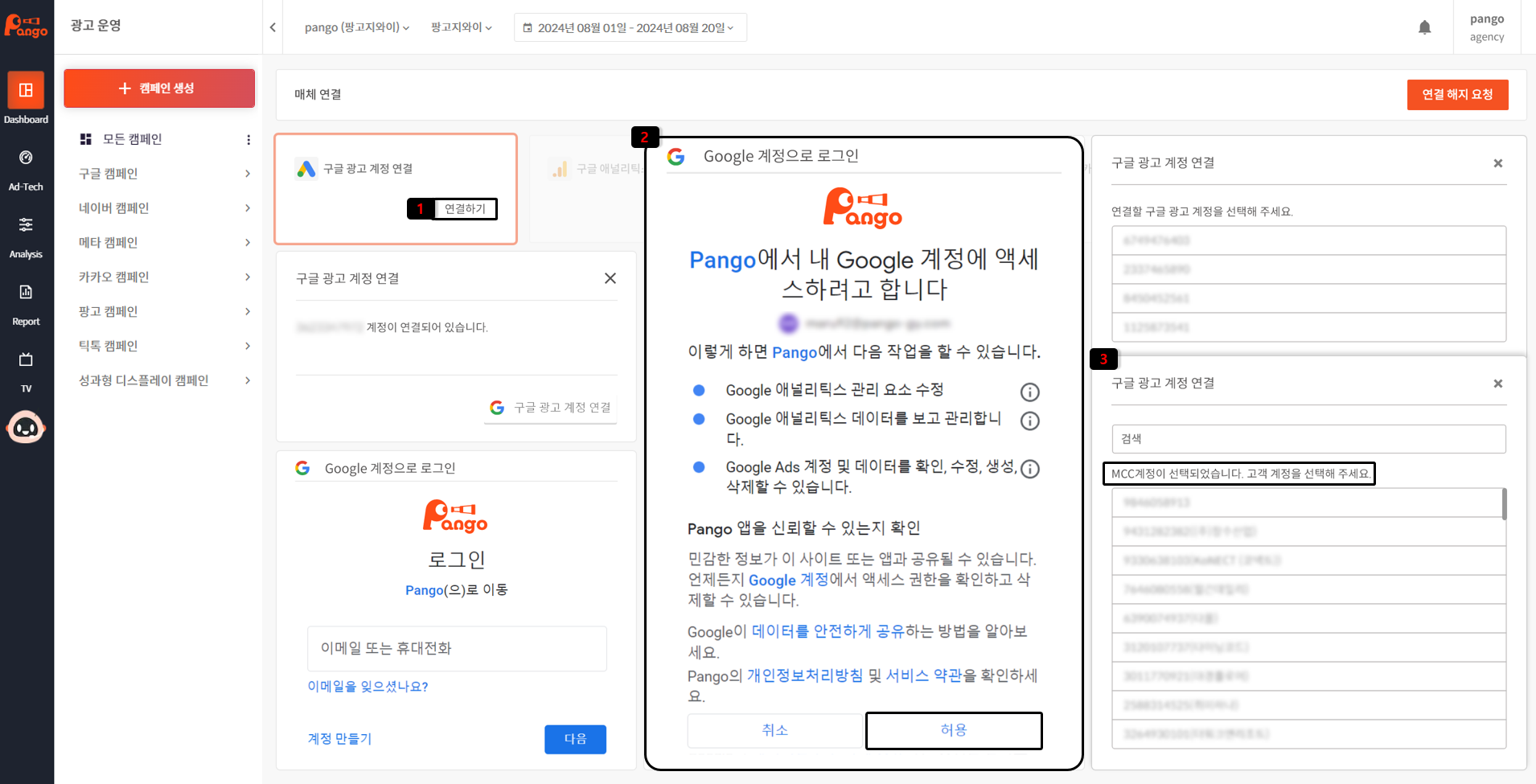Open the date range picker 2024년 08월 01일
Image resolution: width=1536 pixels, height=784 pixels.
630,27
